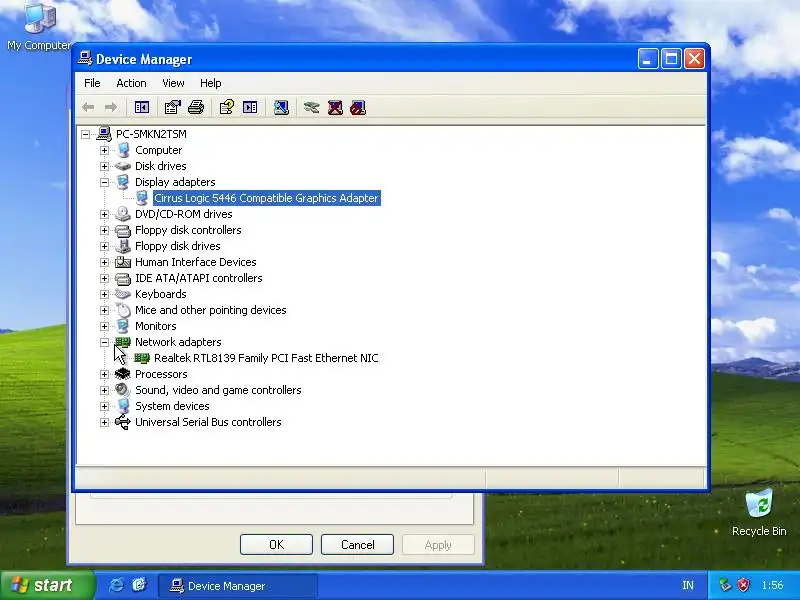Open the Action menu
Viewport: 800px width, 600px height.
pyautogui.click(x=131, y=83)
